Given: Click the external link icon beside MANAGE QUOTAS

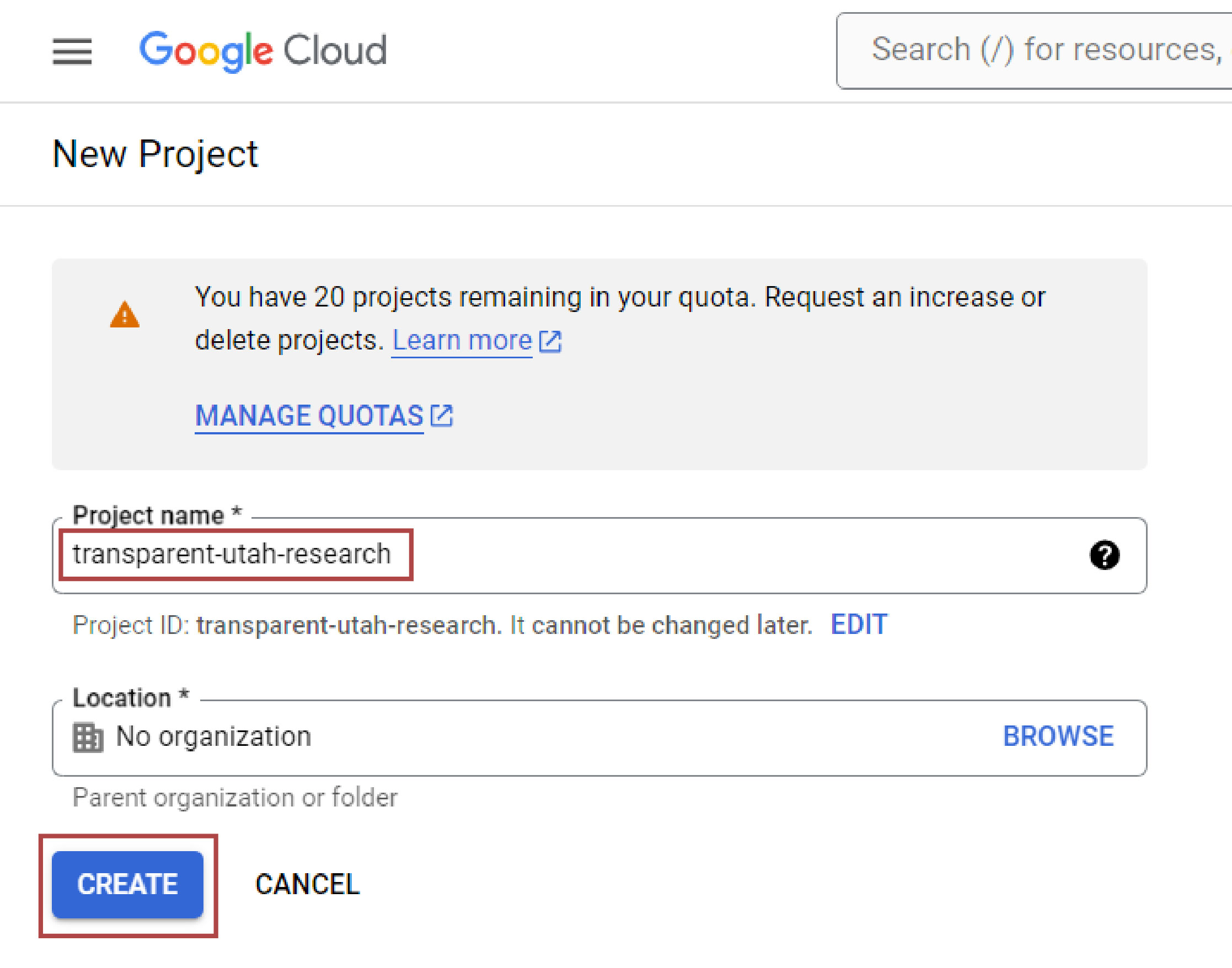Looking at the screenshot, I should pos(441,415).
